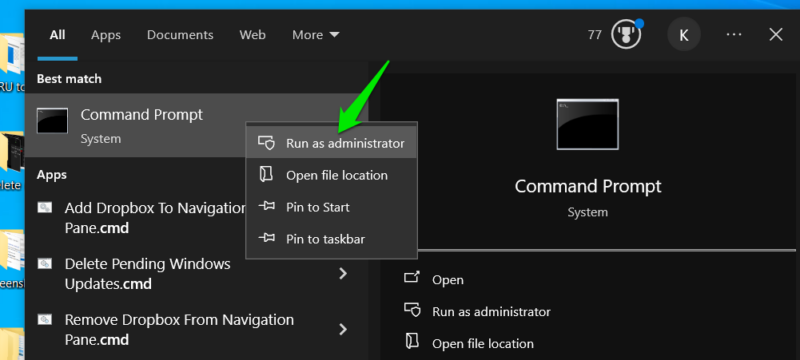Click the file location icon in preview pane

tap(412, 342)
